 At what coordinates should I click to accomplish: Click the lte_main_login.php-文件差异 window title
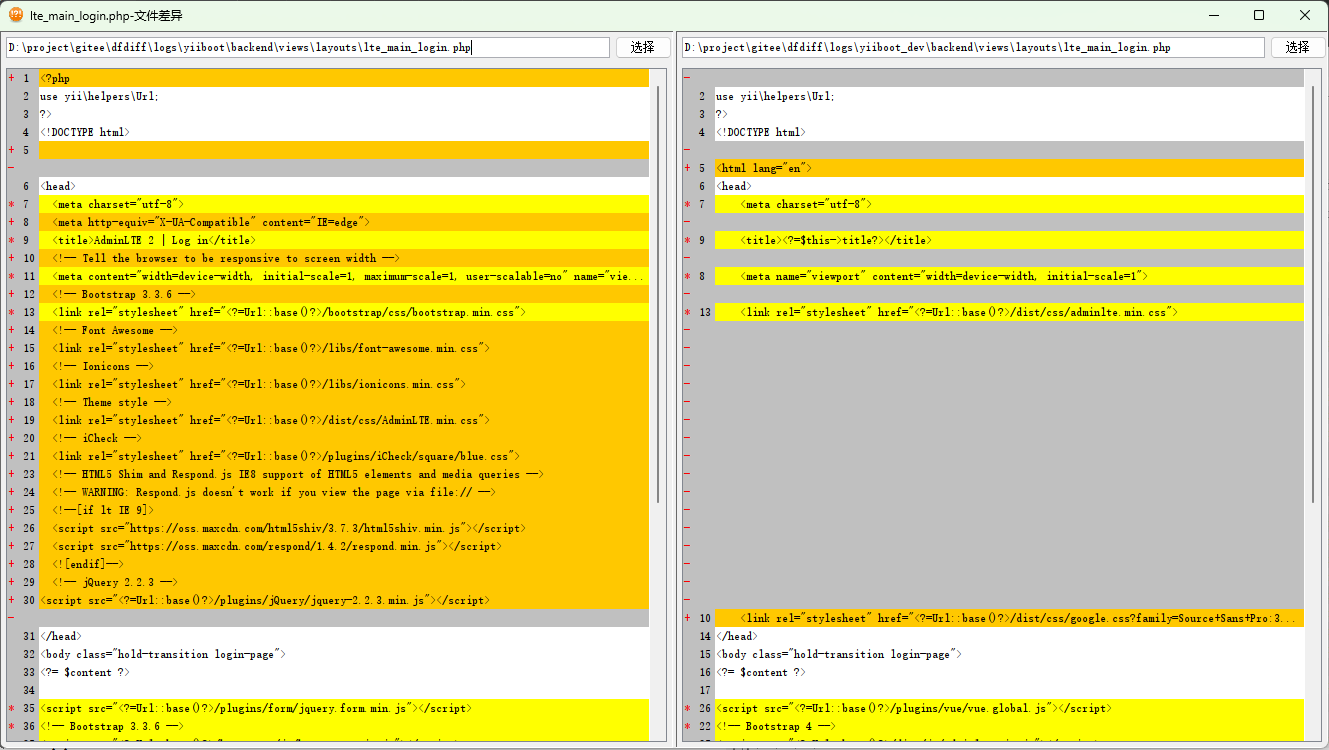pyautogui.click(x=107, y=16)
